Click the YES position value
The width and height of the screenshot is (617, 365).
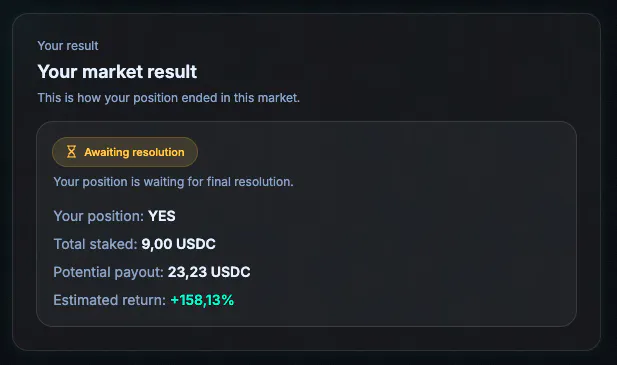[x=162, y=216]
